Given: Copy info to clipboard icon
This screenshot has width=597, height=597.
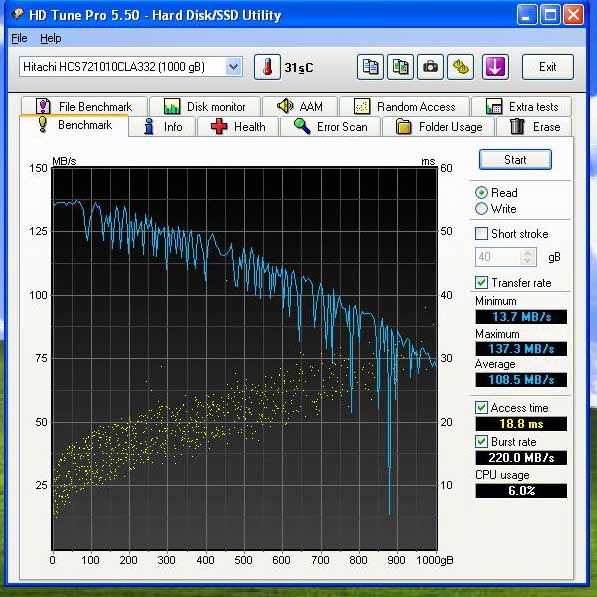Looking at the screenshot, I should [370, 67].
